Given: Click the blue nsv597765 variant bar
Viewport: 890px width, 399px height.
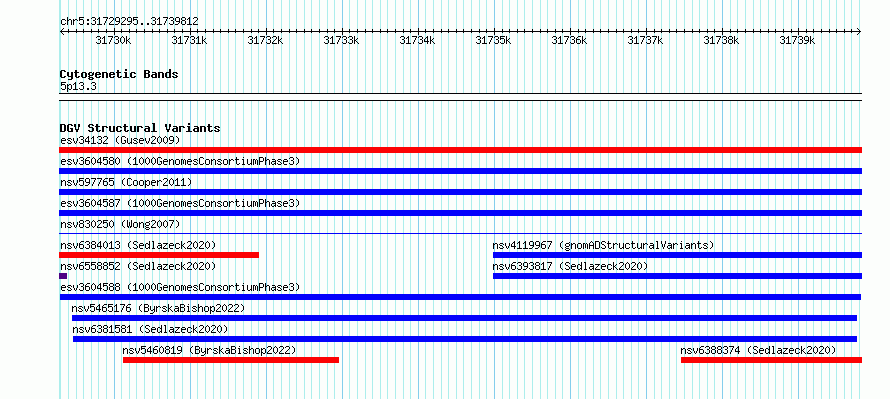Looking at the screenshot, I should [460, 192].
